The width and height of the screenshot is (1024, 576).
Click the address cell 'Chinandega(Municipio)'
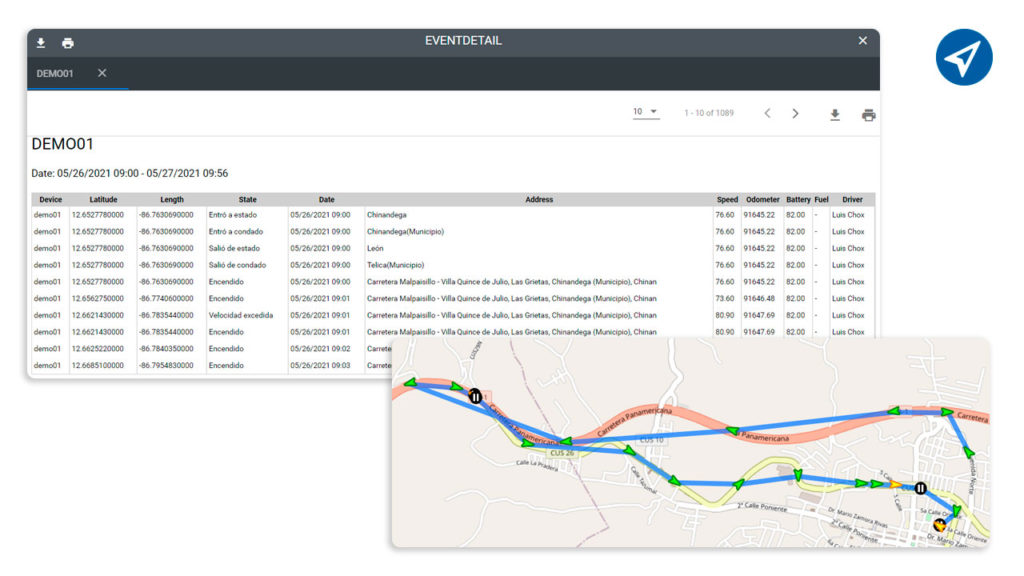pyautogui.click(x=405, y=232)
